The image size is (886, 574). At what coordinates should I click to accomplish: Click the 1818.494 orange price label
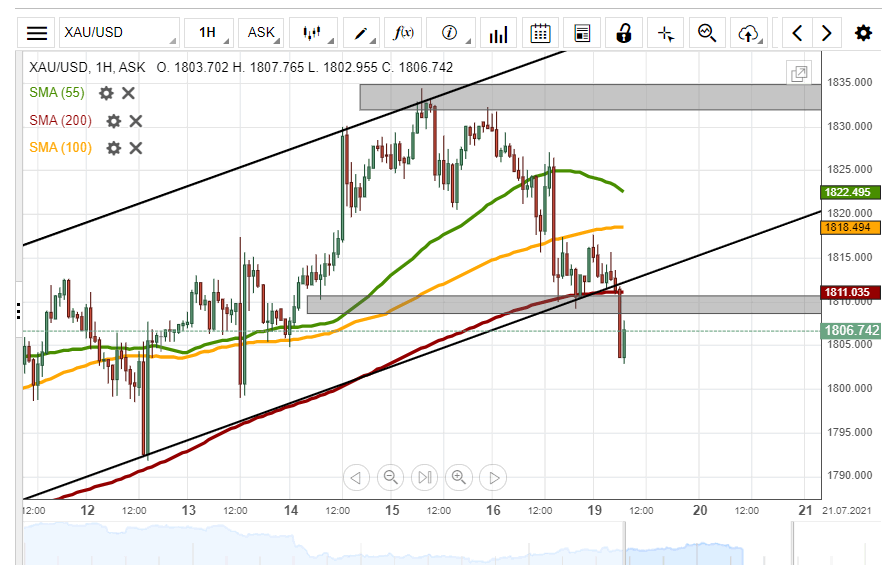click(850, 227)
